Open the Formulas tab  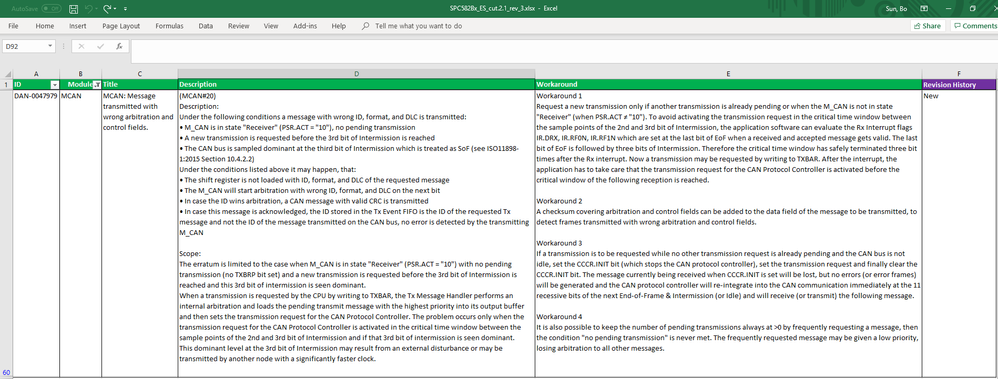[x=169, y=26]
